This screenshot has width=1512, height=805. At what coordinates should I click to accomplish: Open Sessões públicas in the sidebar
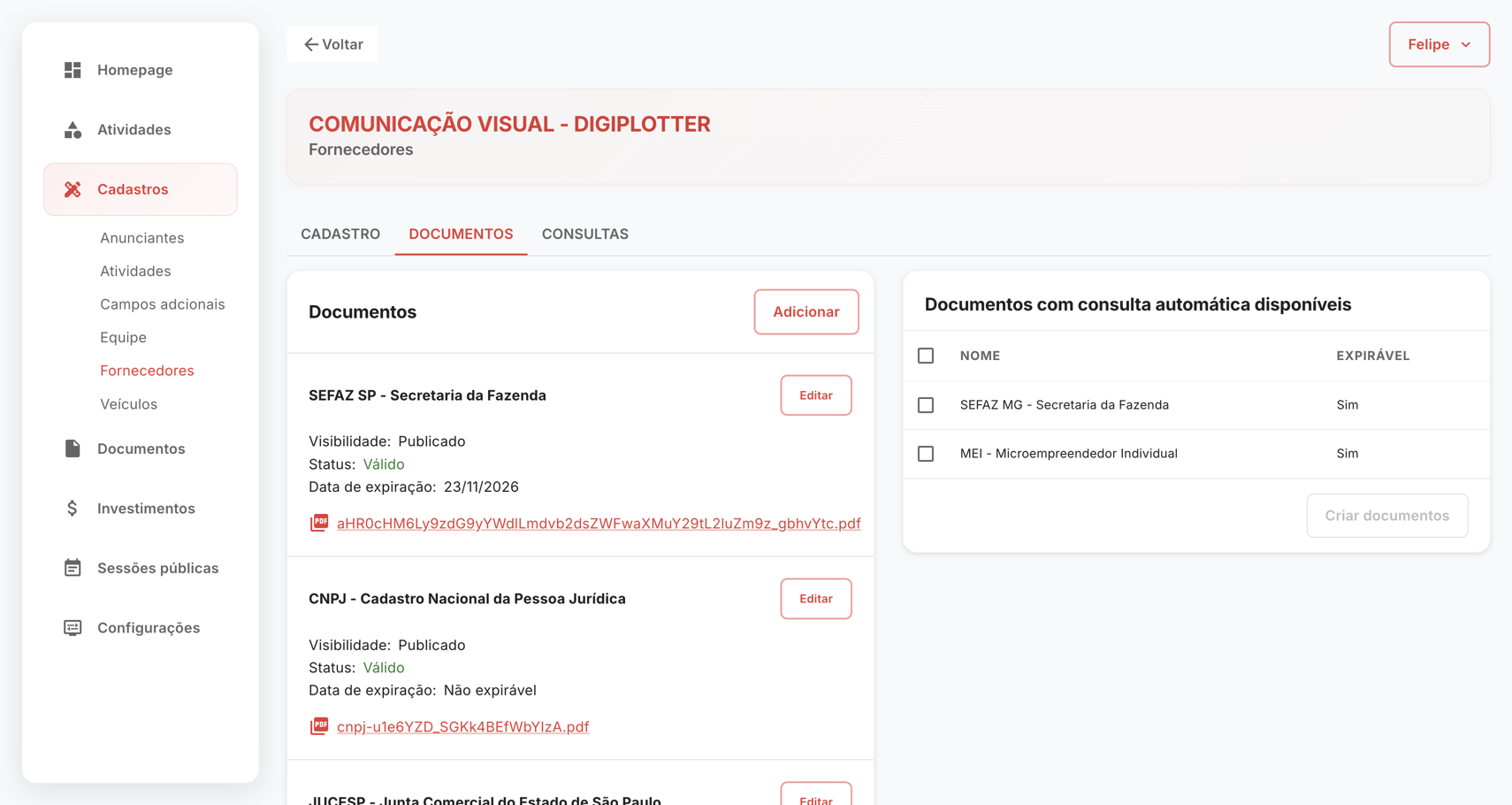[141, 568]
